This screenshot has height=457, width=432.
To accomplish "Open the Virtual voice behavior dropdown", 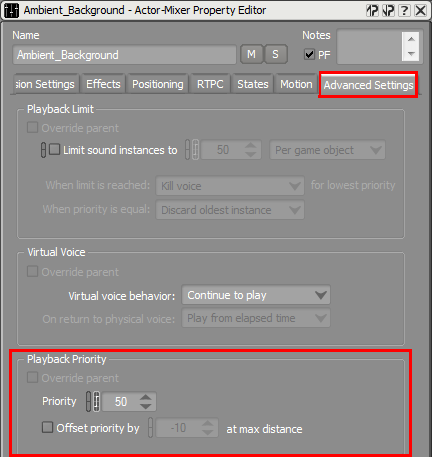I will [x=256, y=295].
